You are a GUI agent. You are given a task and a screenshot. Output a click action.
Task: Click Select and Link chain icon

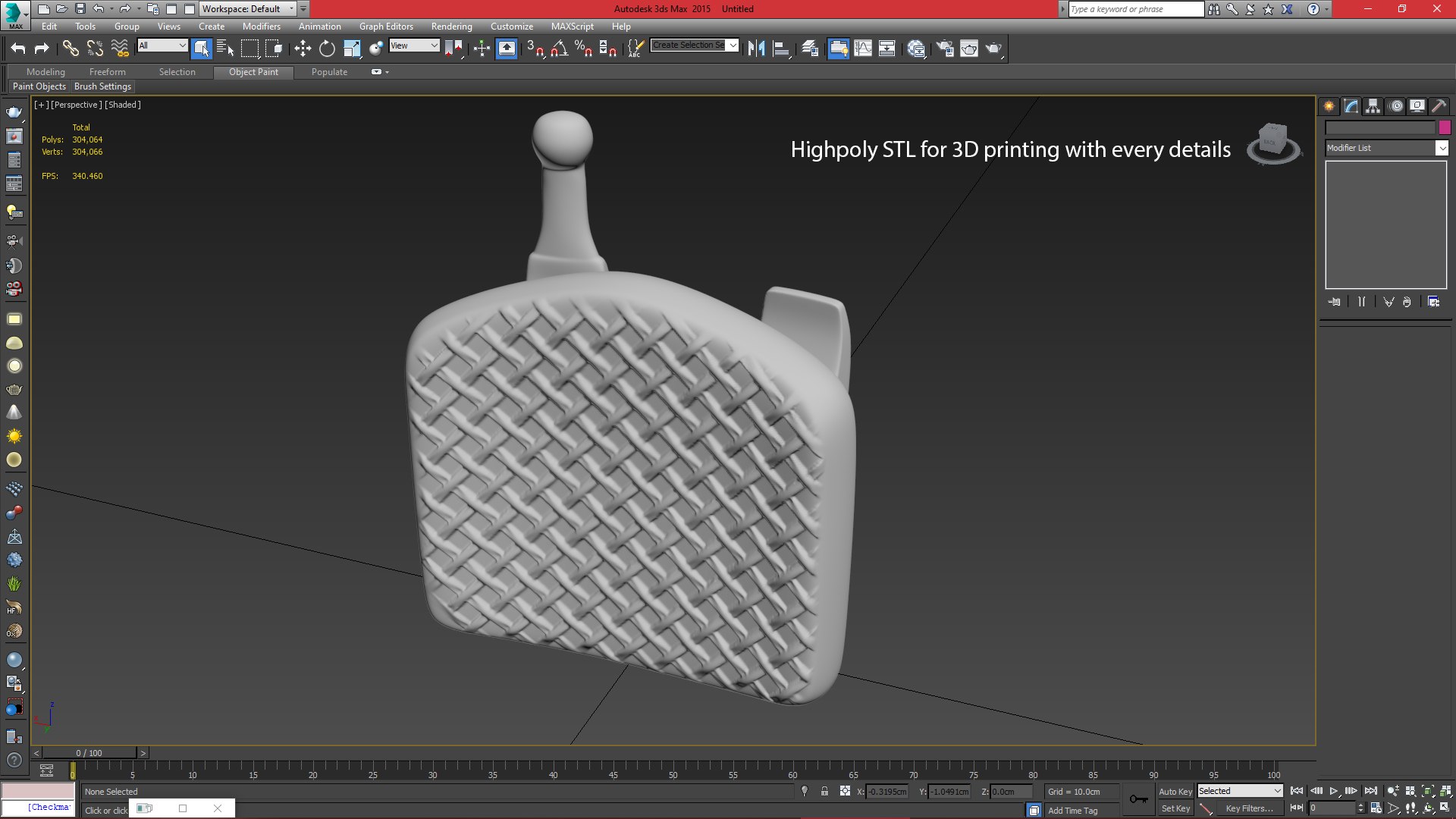[x=71, y=49]
